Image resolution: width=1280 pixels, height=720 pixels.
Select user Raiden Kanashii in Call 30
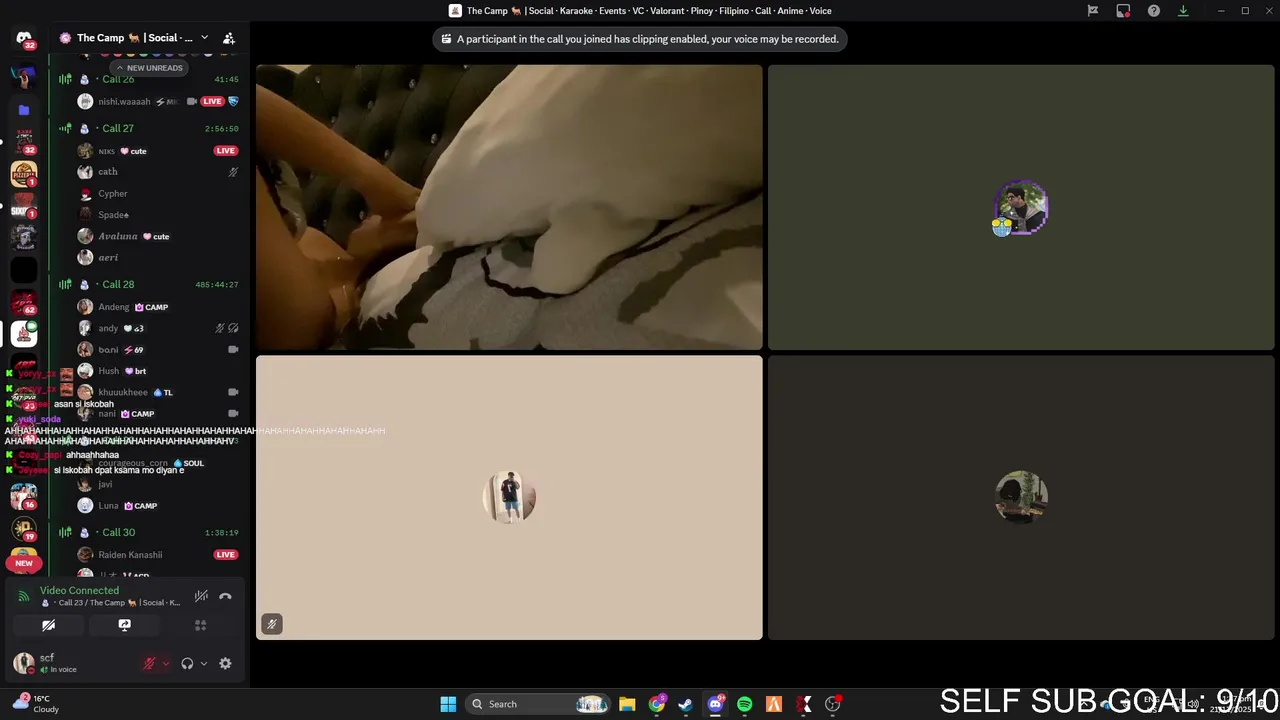130,554
